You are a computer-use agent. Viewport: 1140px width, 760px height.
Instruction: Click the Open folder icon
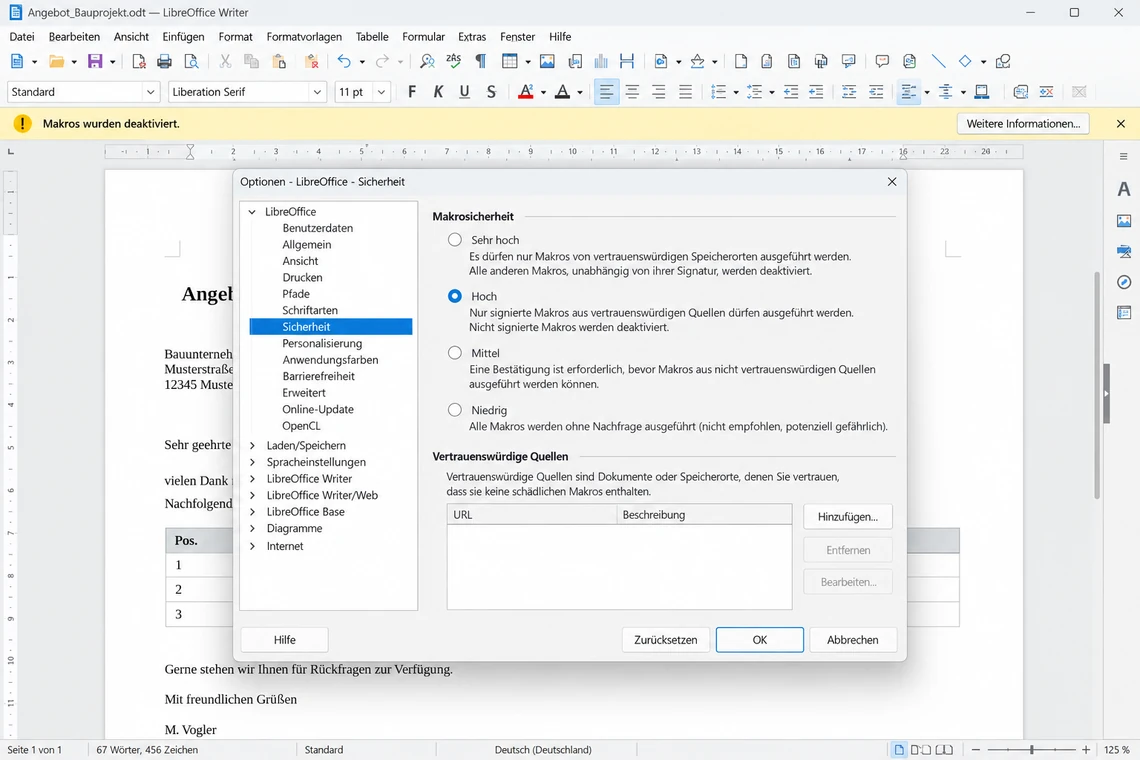[57, 62]
